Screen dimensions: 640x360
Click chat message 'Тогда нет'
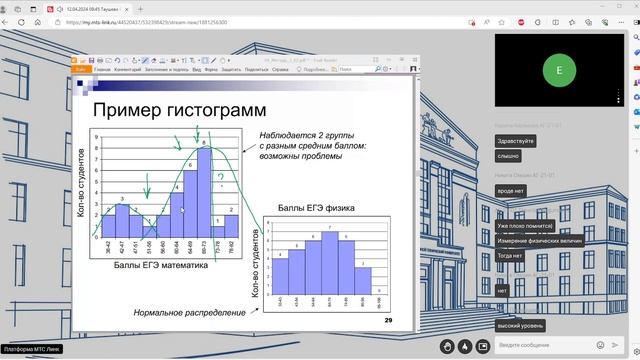[x=509, y=256]
